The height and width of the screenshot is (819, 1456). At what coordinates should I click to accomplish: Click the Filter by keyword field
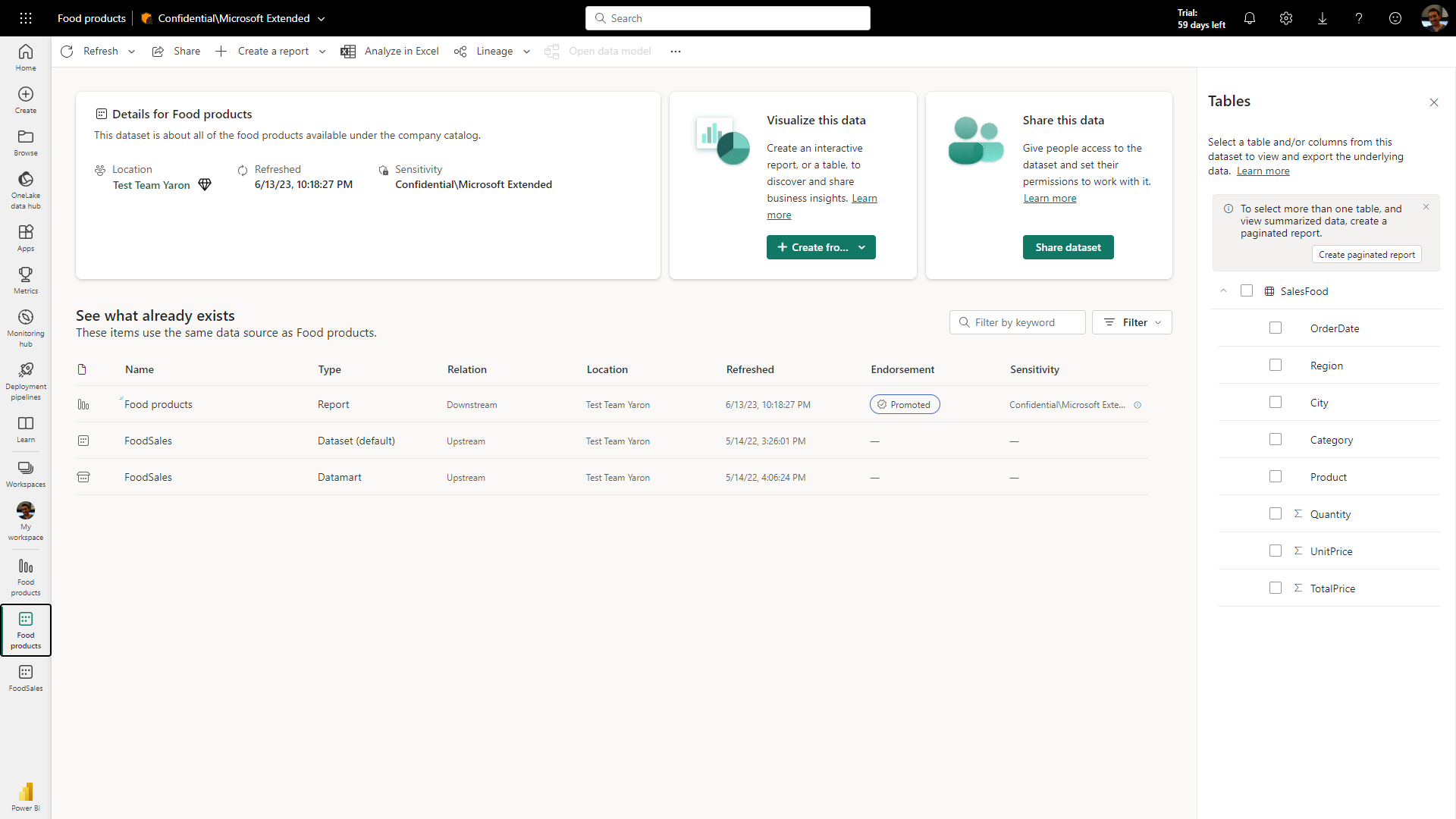(x=1017, y=322)
